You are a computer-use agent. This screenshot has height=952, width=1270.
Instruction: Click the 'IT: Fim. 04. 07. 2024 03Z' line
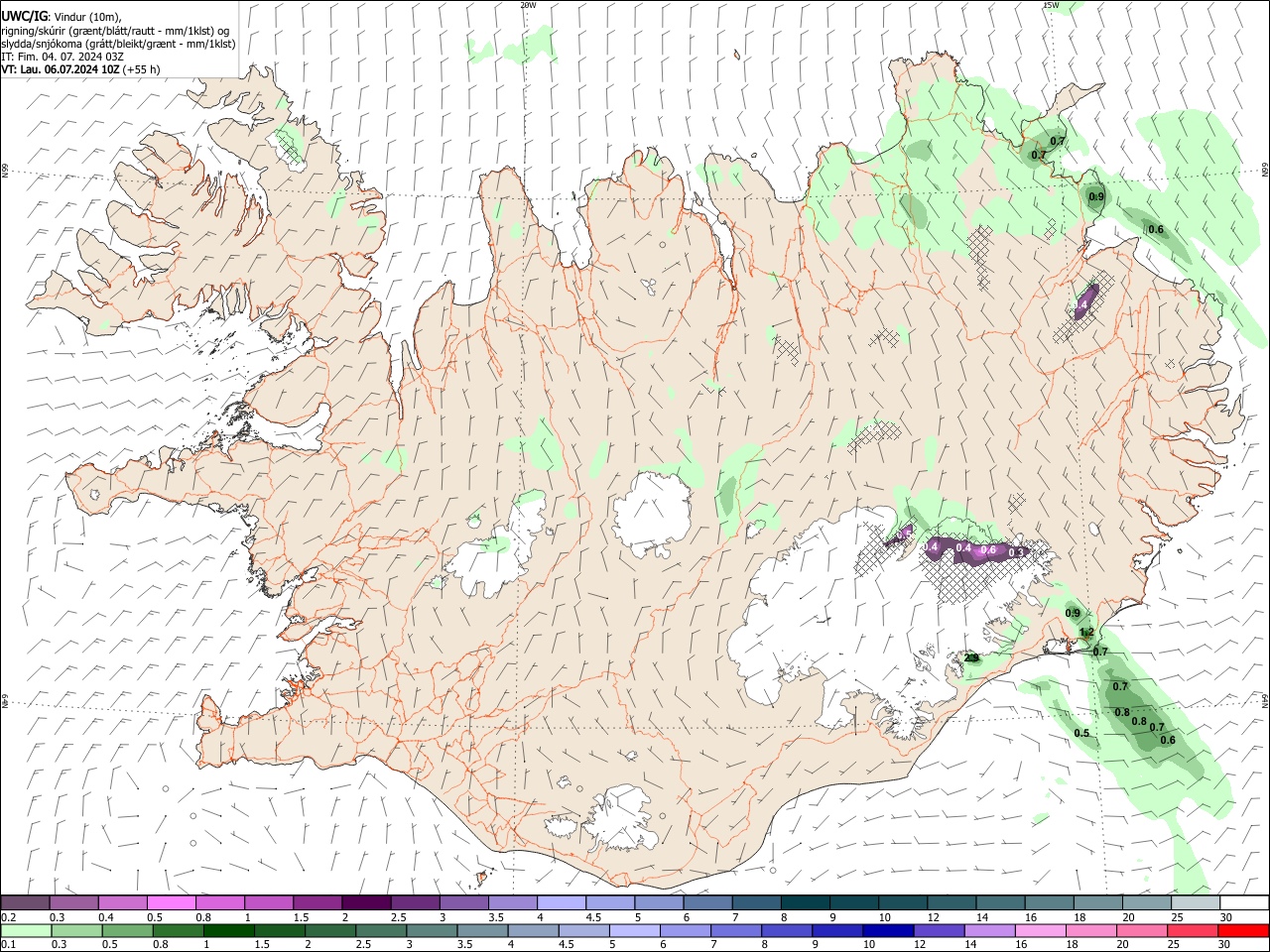click(x=63, y=57)
